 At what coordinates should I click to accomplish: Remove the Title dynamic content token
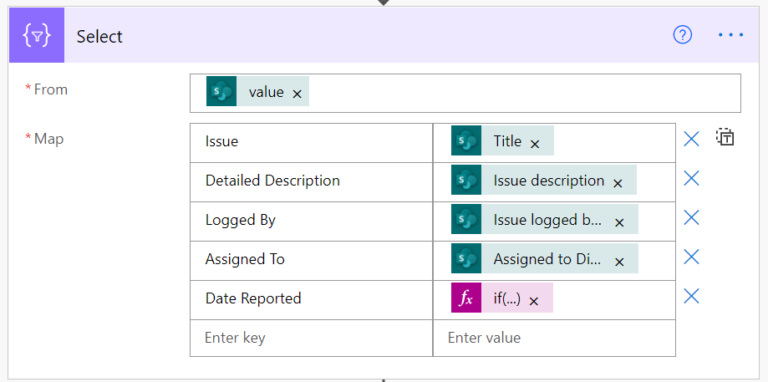535,144
